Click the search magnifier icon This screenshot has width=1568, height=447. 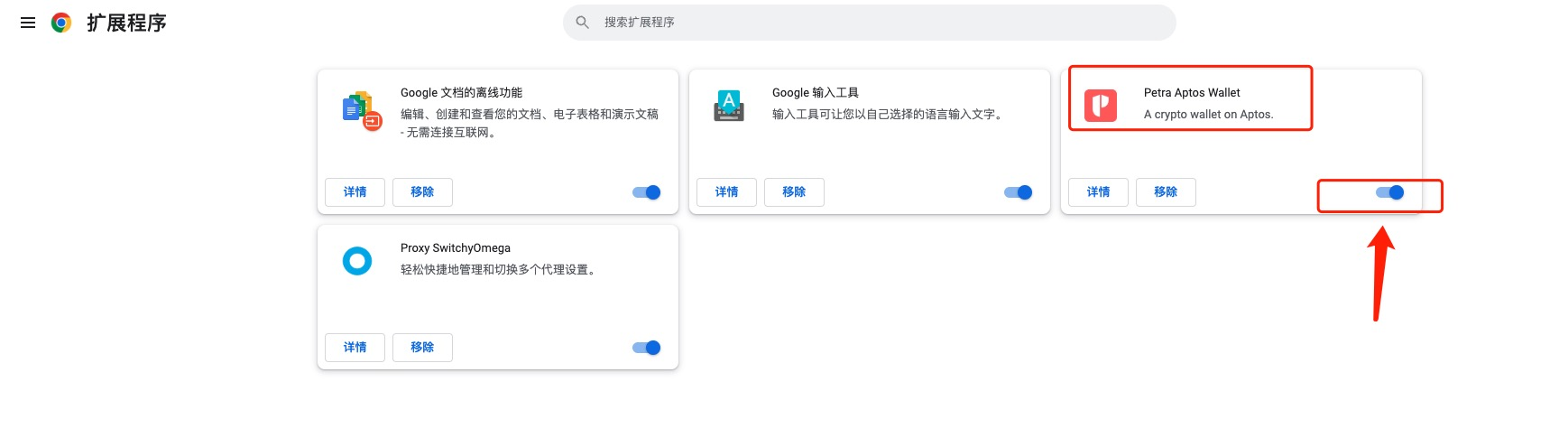coord(583,23)
